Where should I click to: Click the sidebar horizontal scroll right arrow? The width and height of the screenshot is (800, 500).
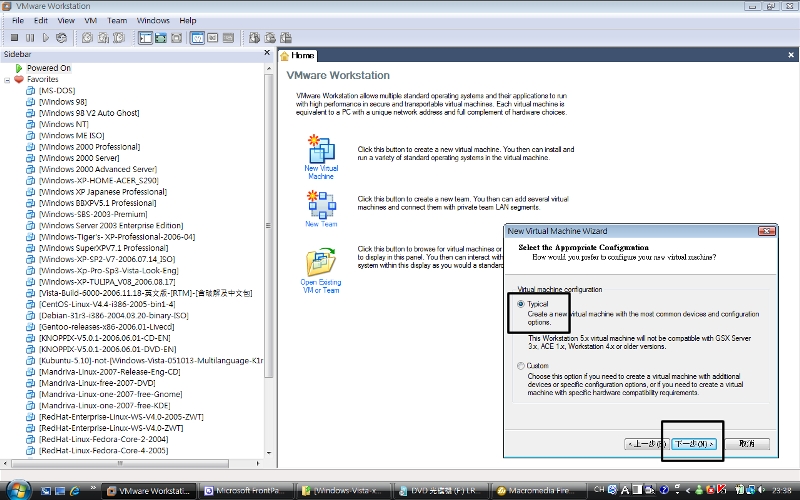pyautogui.click(x=258, y=463)
